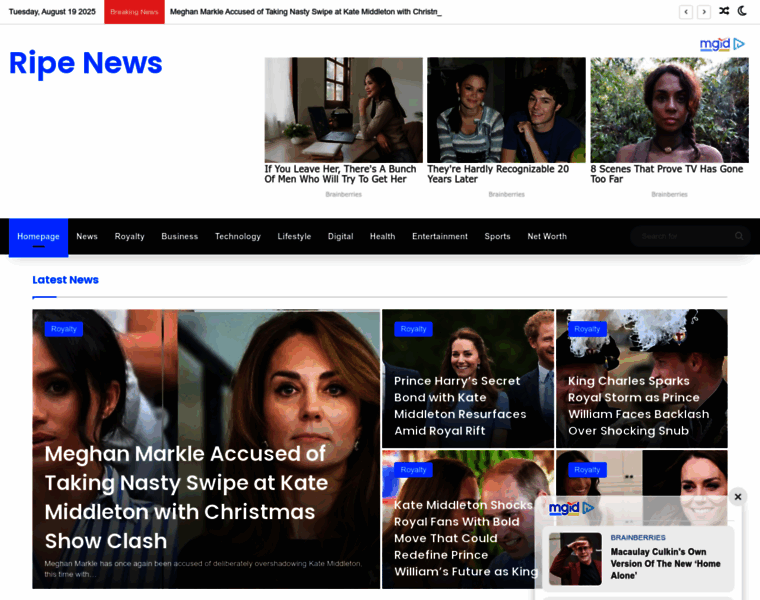Click the mgid logo above ads

[722, 44]
